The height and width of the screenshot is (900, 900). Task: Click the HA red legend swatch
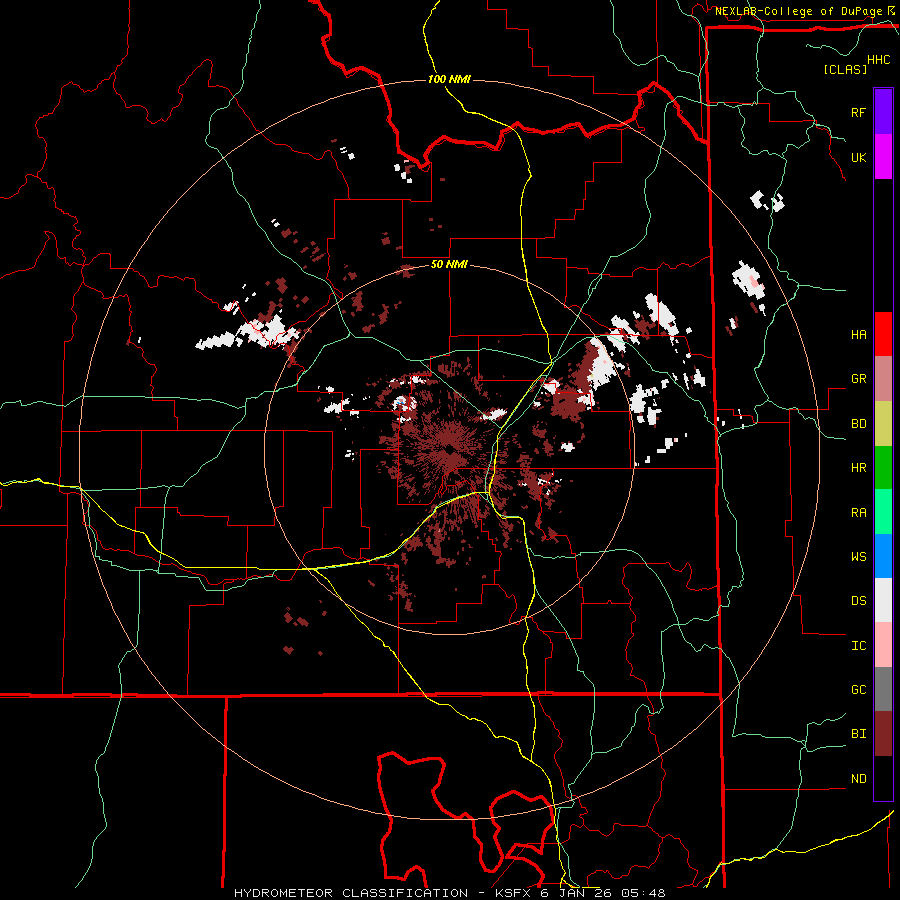883,334
